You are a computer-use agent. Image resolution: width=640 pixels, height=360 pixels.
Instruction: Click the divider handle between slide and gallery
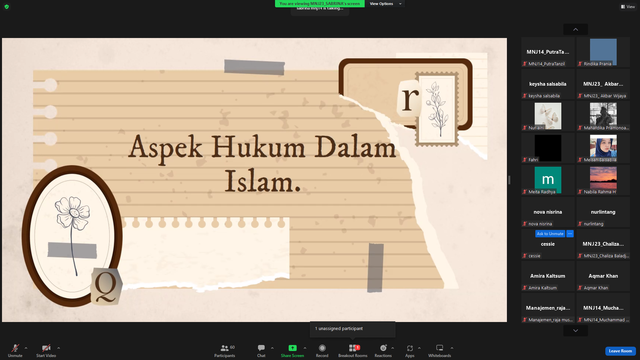pos(509,180)
